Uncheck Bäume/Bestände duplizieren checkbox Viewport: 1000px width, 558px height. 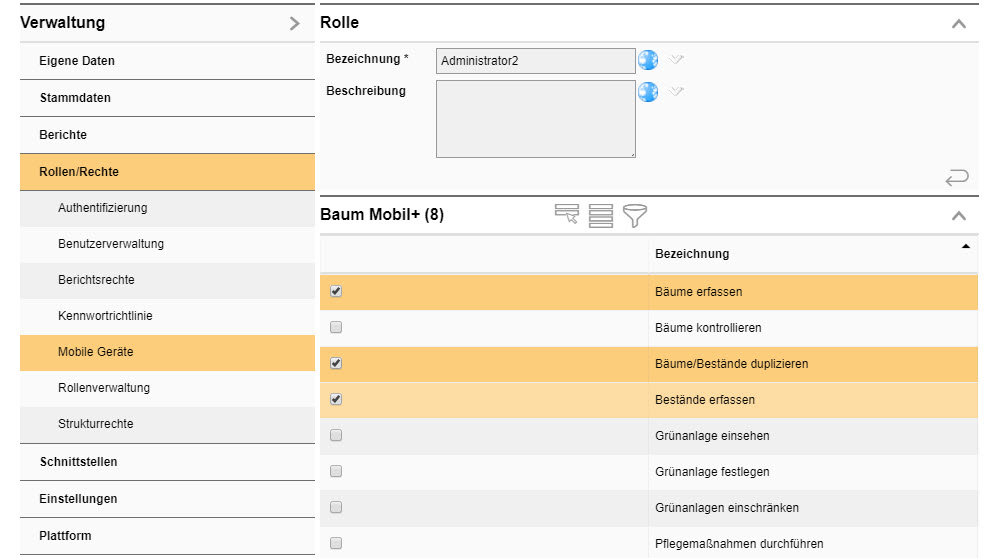coord(336,363)
